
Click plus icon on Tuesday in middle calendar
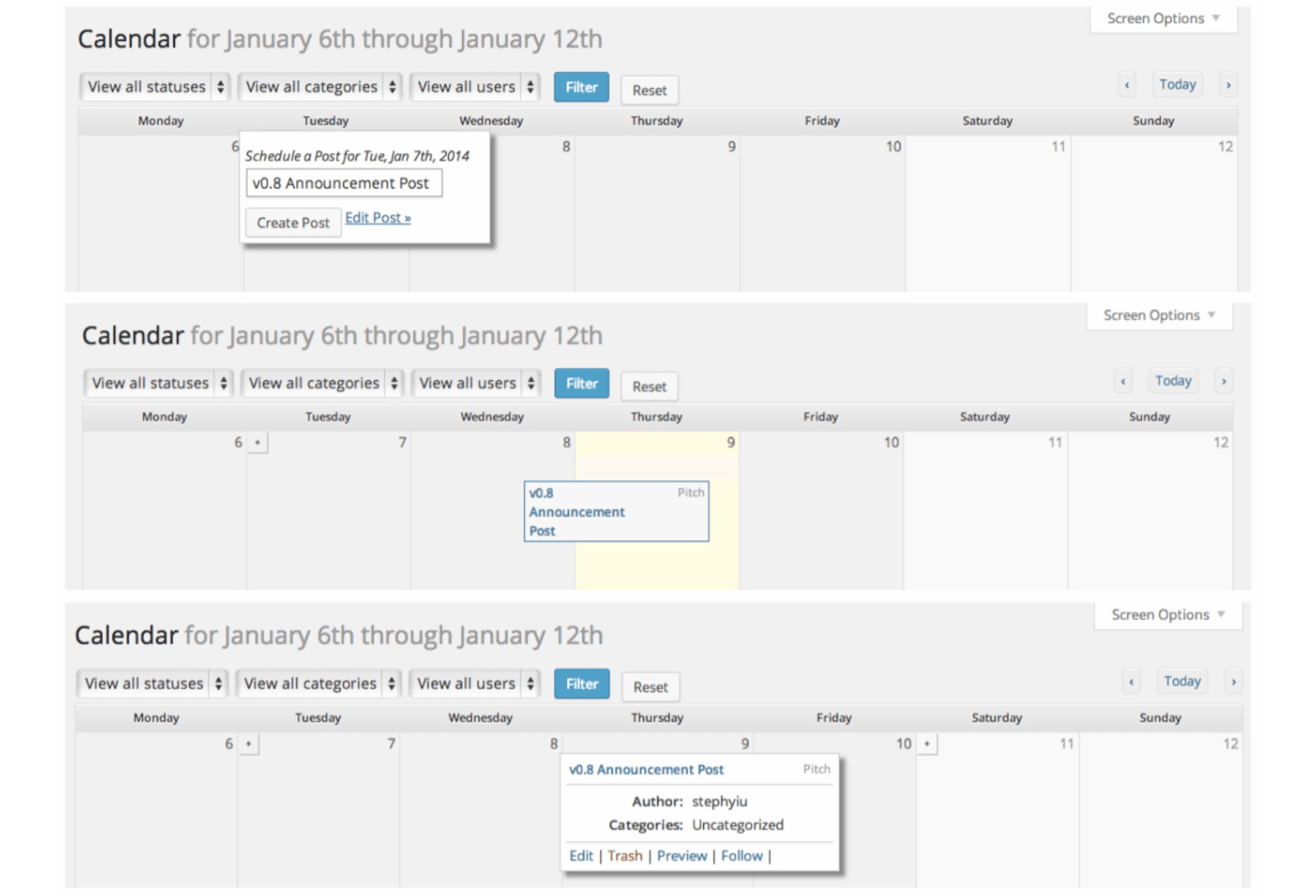pyautogui.click(x=258, y=443)
